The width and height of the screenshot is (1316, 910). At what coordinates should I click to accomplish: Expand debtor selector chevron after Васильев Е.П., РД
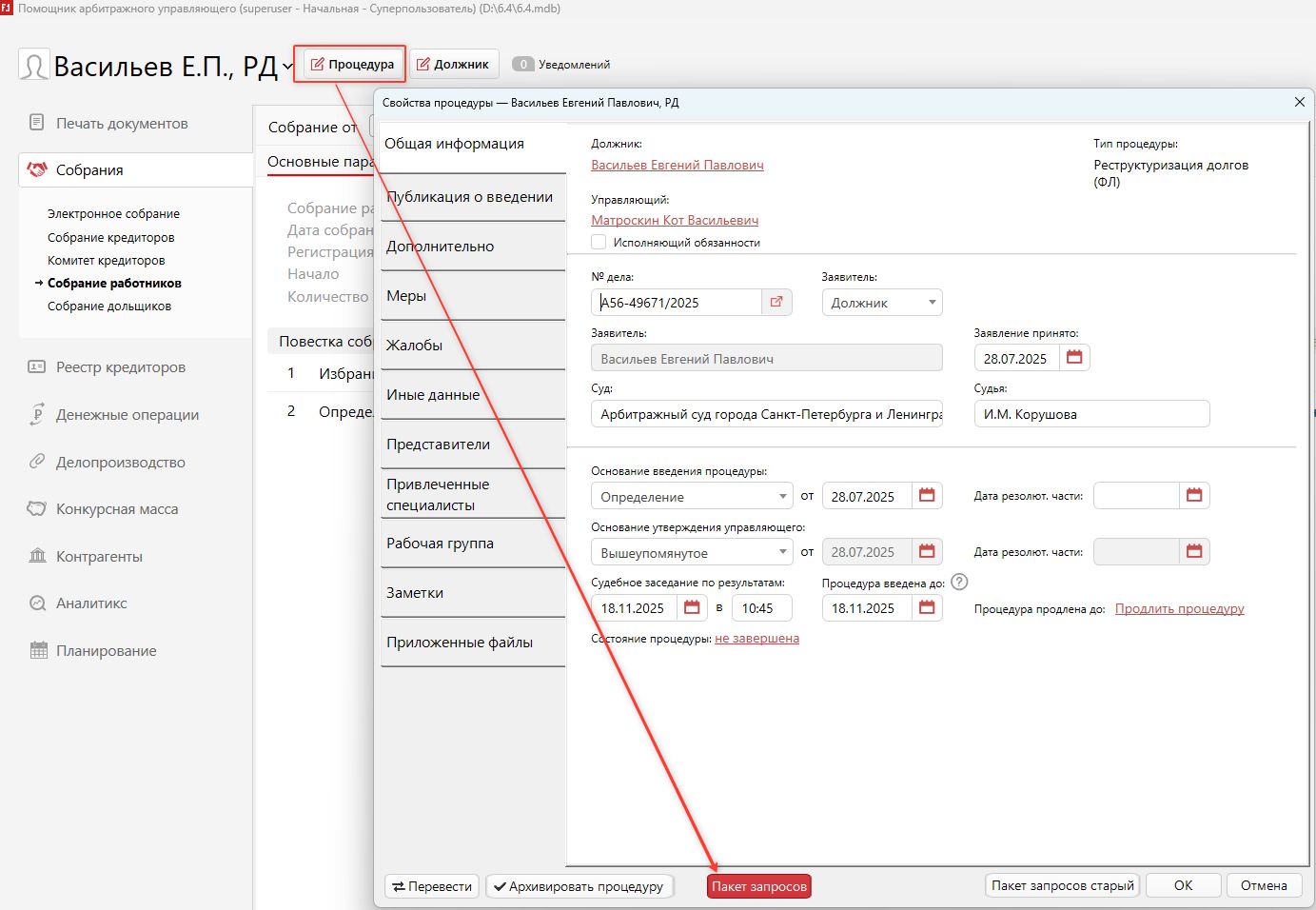[287, 67]
